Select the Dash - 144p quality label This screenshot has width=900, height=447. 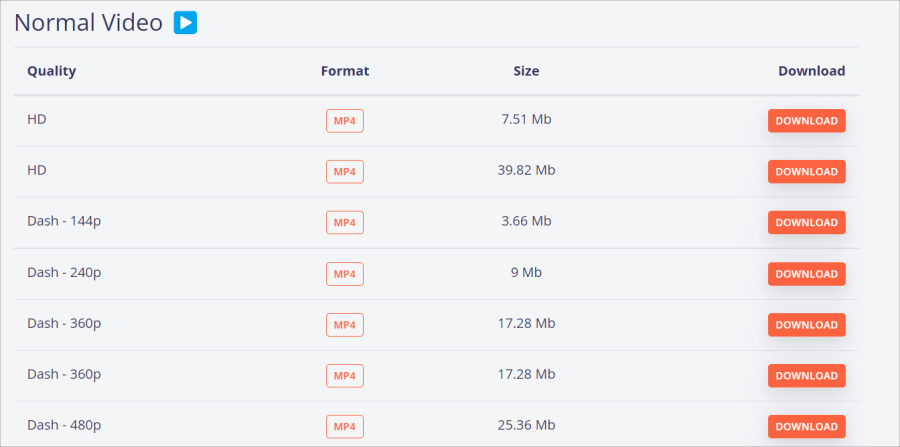click(x=64, y=221)
